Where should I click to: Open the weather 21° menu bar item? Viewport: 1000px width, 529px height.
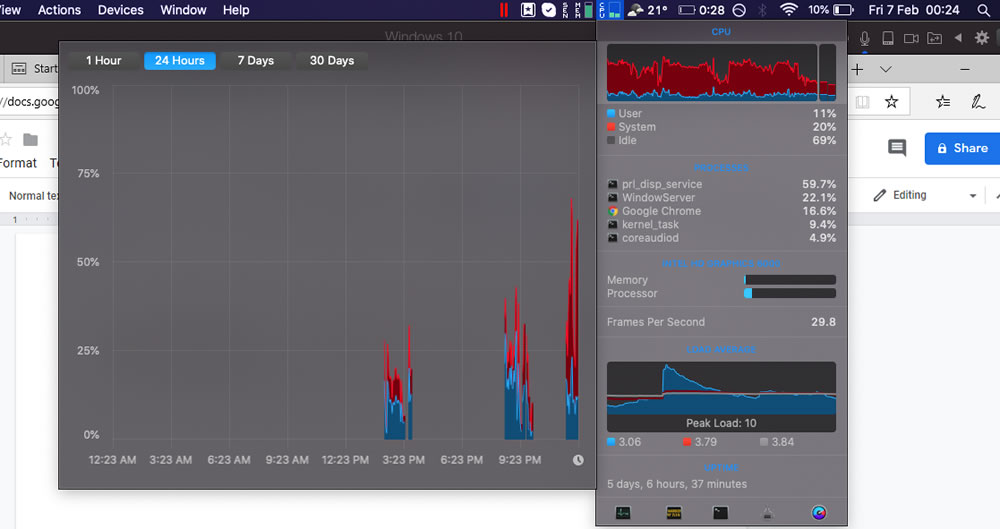click(648, 10)
